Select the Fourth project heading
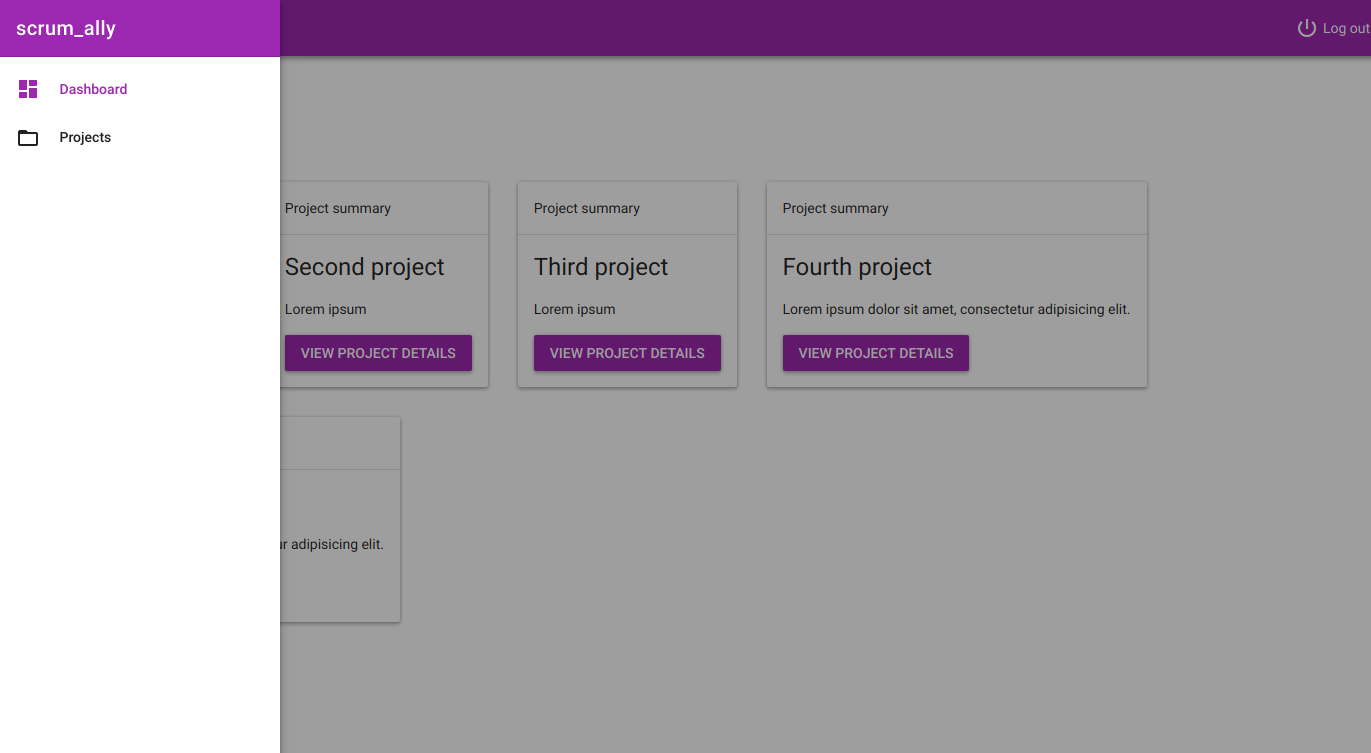Image resolution: width=1371 pixels, height=753 pixels. (x=857, y=267)
